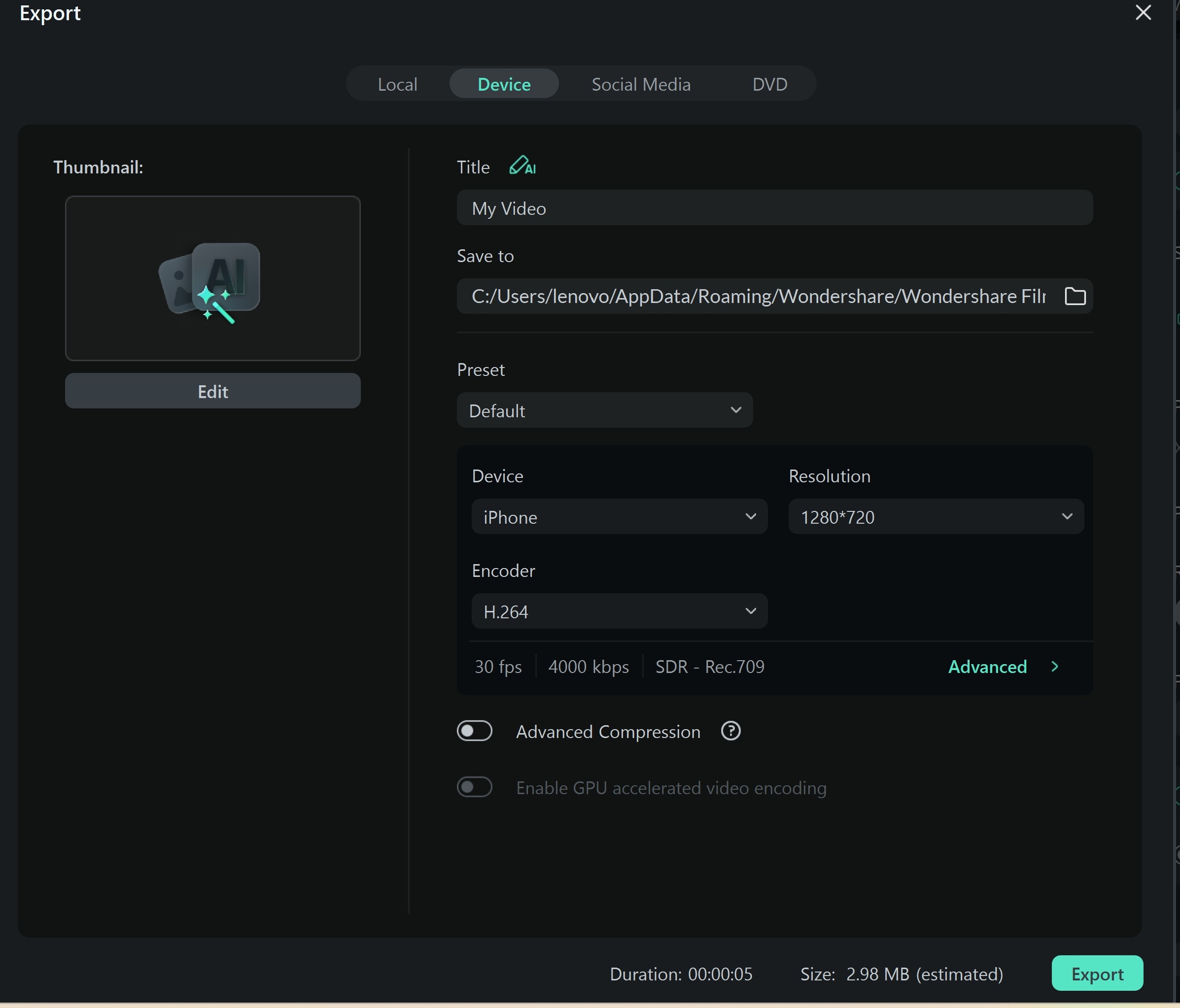Expand the Encoder dropdown showing H.264
This screenshot has width=1180, height=1008.
(619, 611)
